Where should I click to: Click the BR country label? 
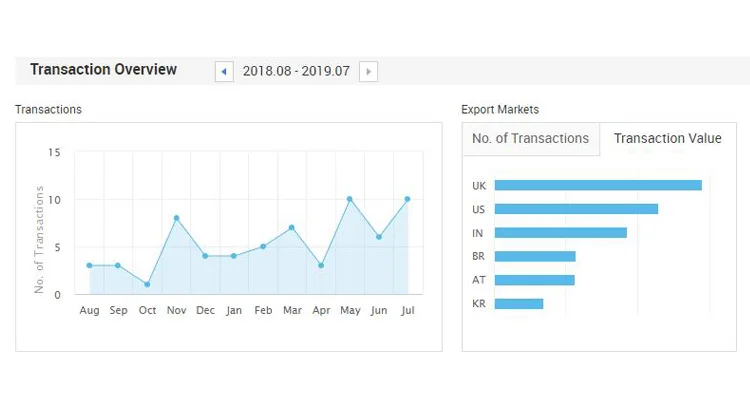[478, 256]
